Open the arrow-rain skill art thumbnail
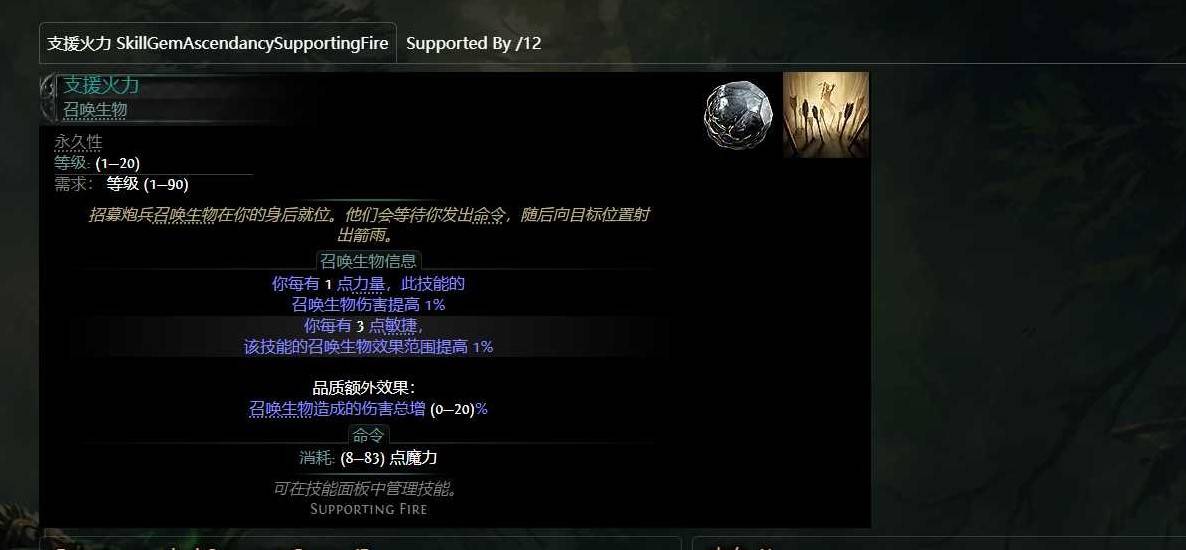 [x=826, y=115]
